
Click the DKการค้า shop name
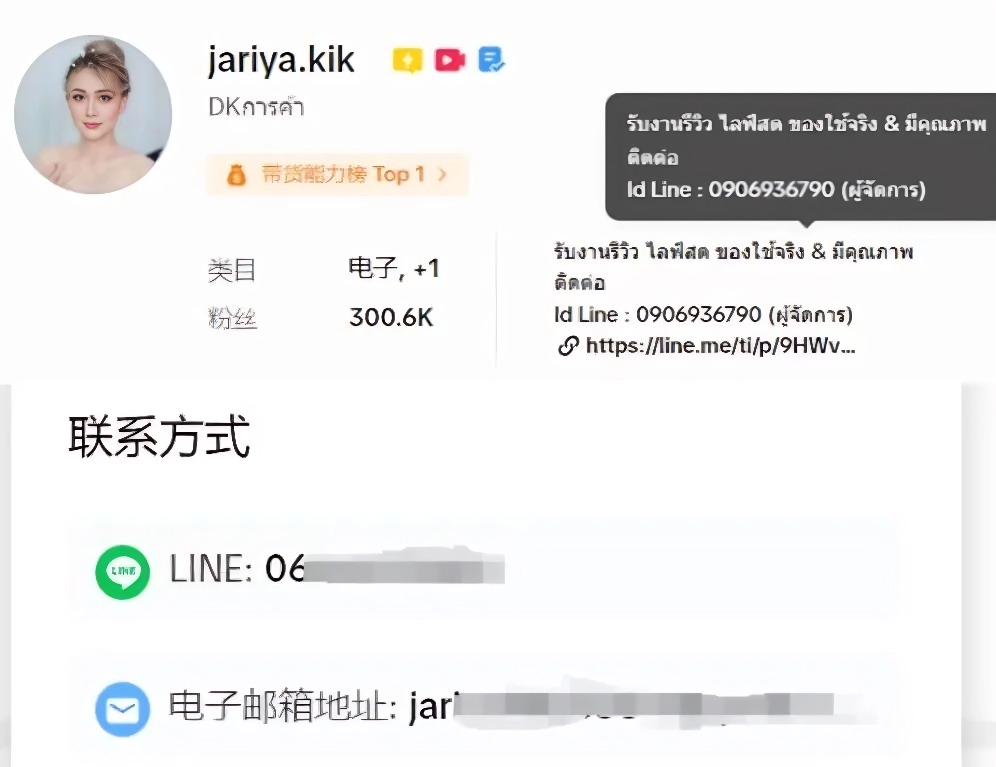pos(257,106)
